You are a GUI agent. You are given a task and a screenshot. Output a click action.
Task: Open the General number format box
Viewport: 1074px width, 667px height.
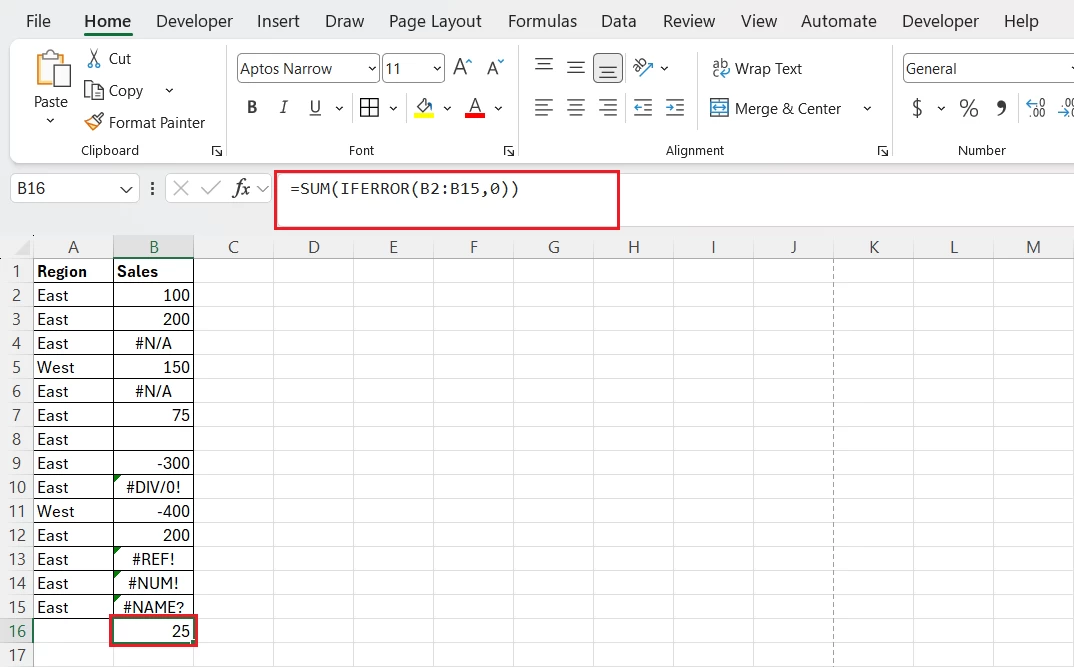tap(988, 68)
